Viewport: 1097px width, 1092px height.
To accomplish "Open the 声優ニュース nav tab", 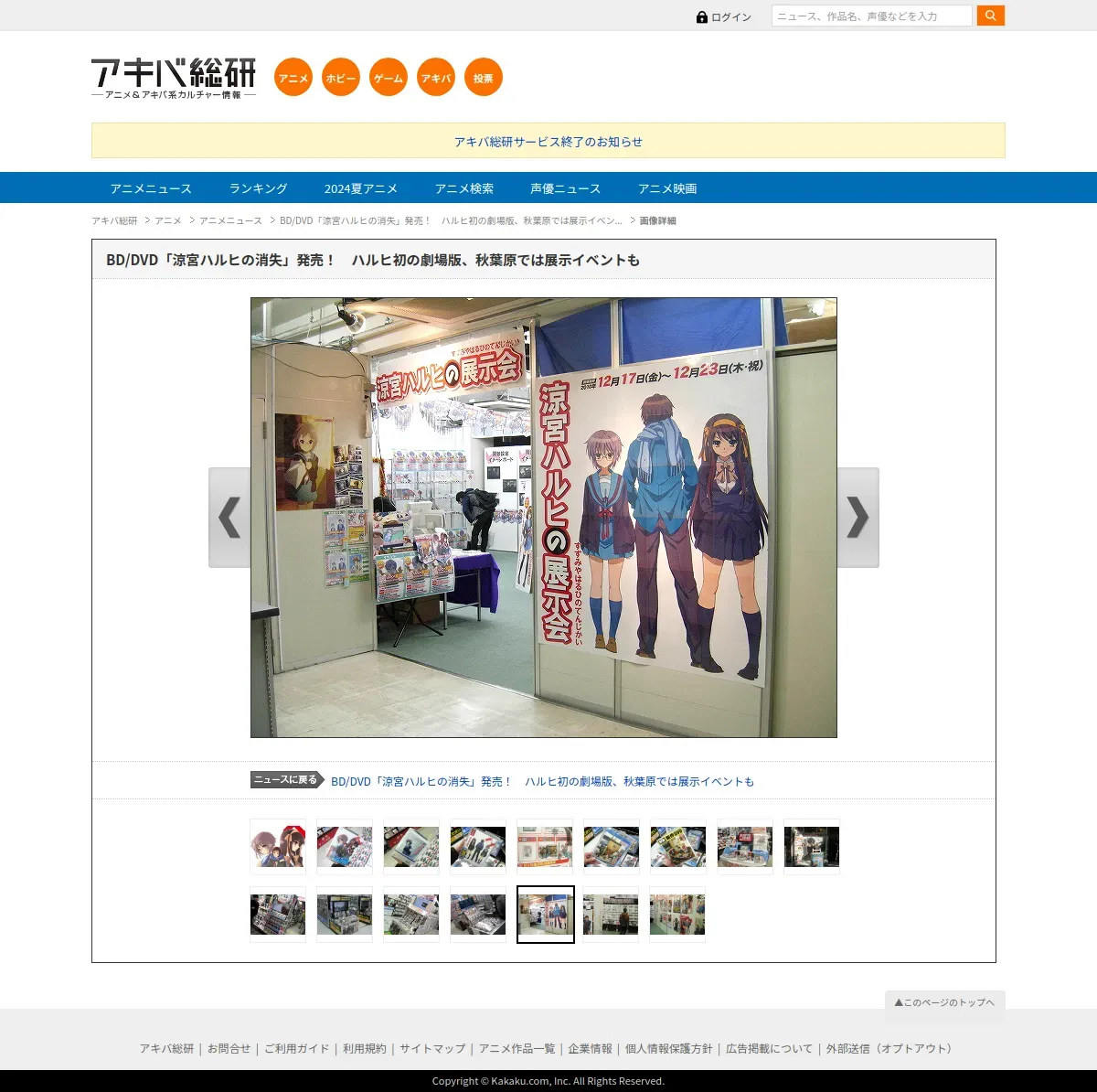I will coord(566,188).
